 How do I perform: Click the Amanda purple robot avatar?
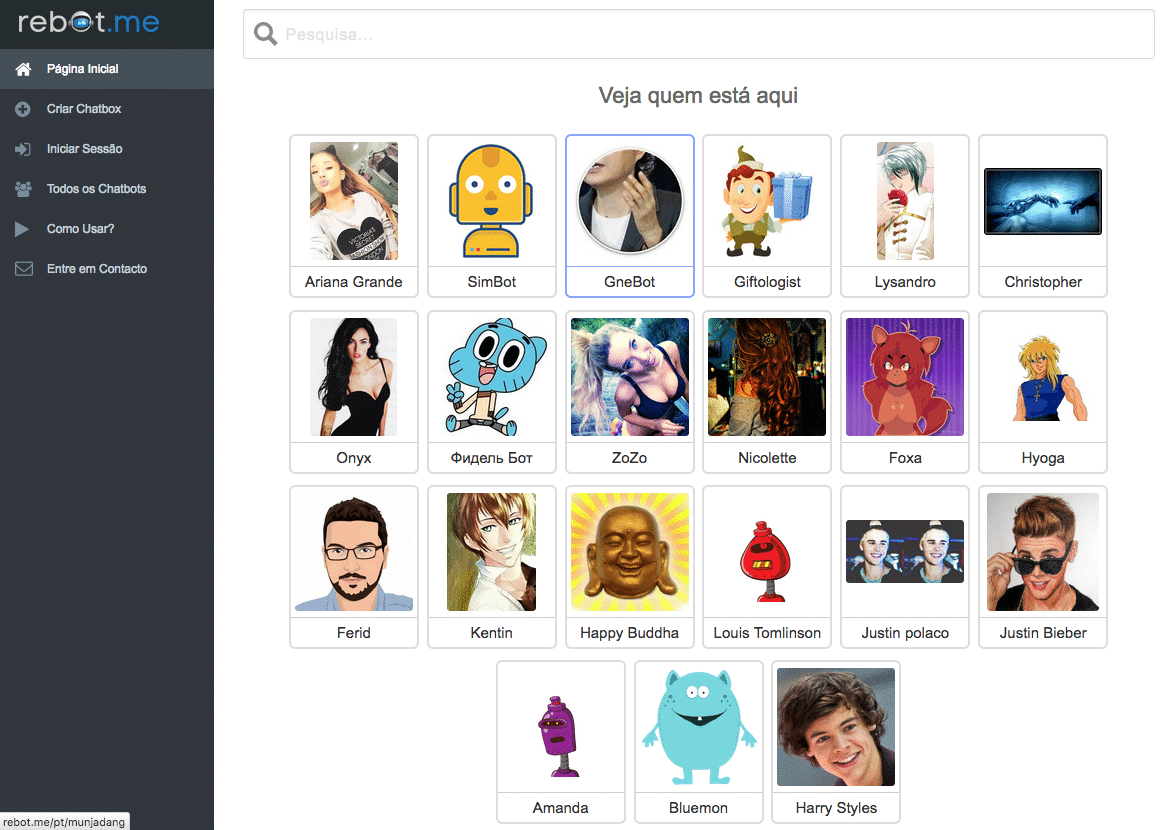[x=559, y=736]
